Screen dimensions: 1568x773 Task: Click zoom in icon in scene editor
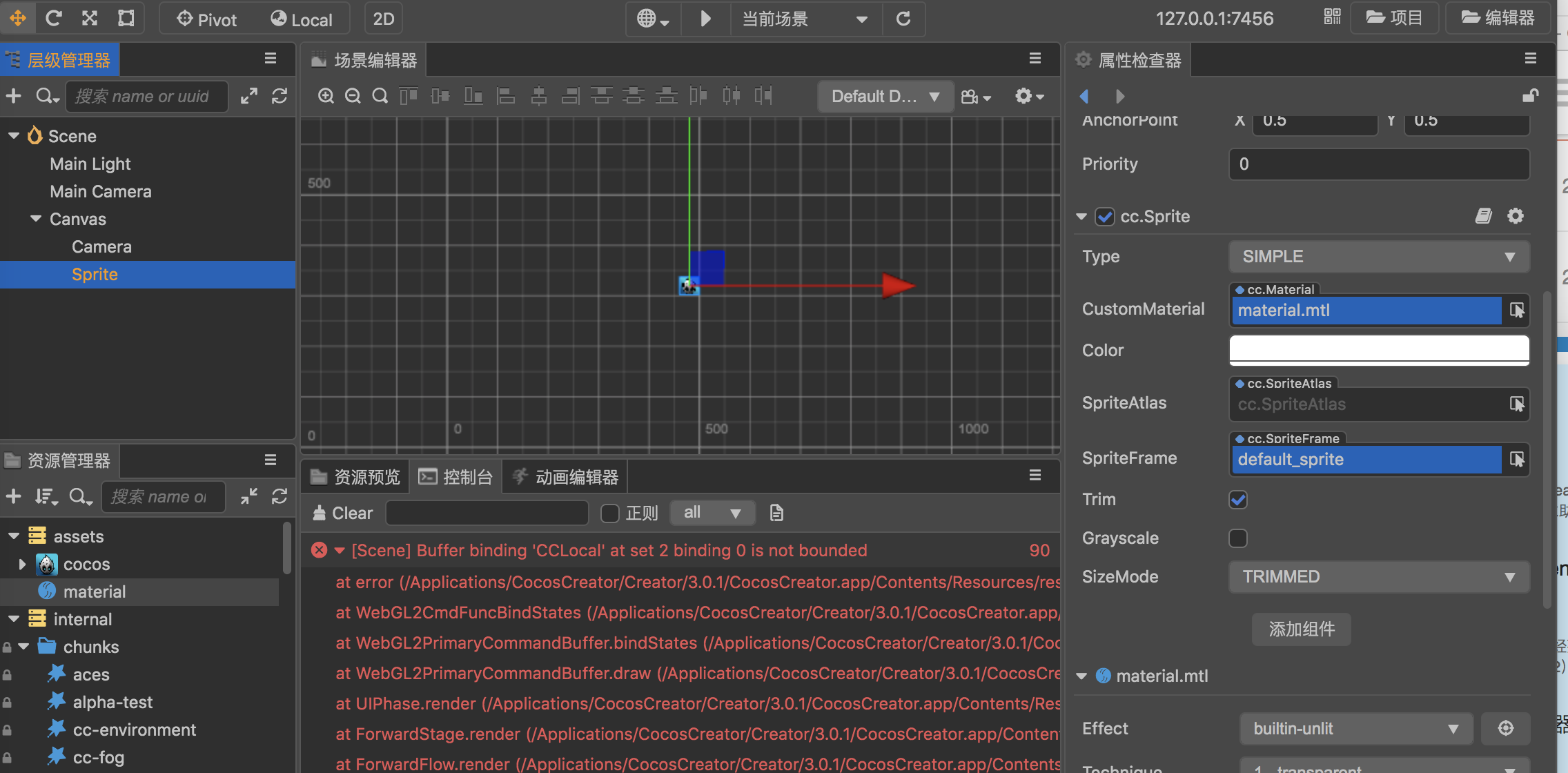(326, 96)
